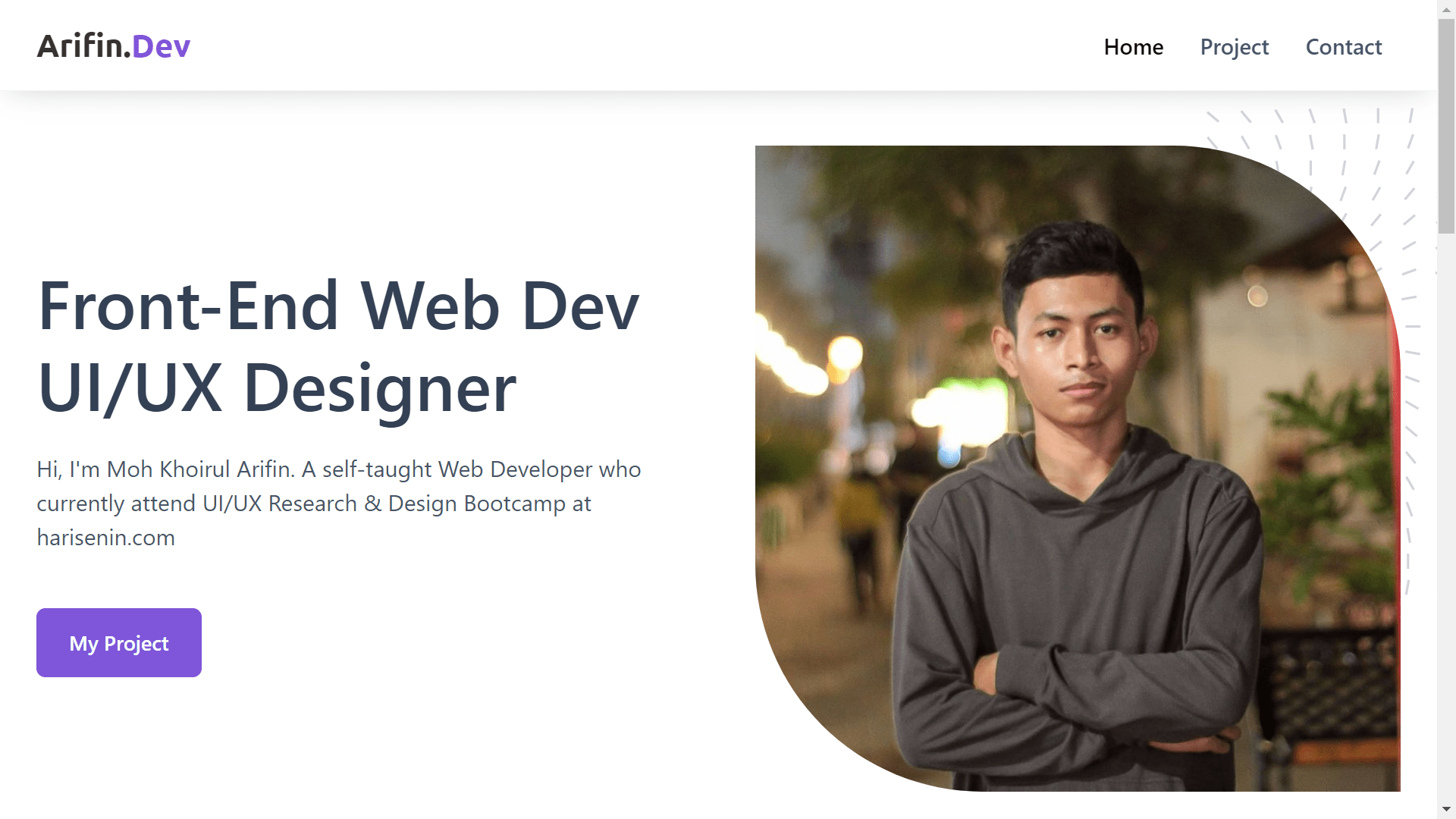Click the scrollbar down arrow
The width and height of the screenshot is (1456, 819).
point(1446,809)
